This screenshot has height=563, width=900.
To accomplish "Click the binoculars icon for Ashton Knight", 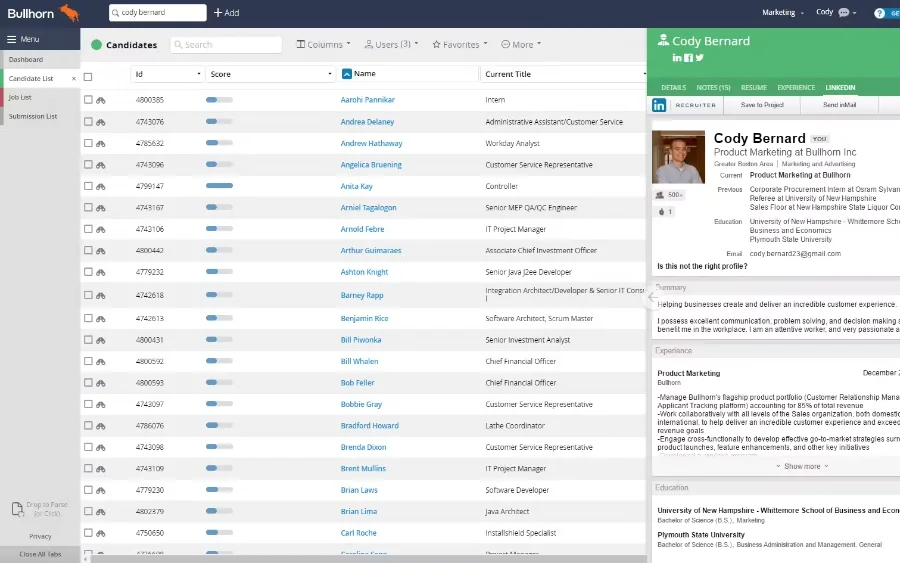I will pyautogui.click(x=101, y=272).
